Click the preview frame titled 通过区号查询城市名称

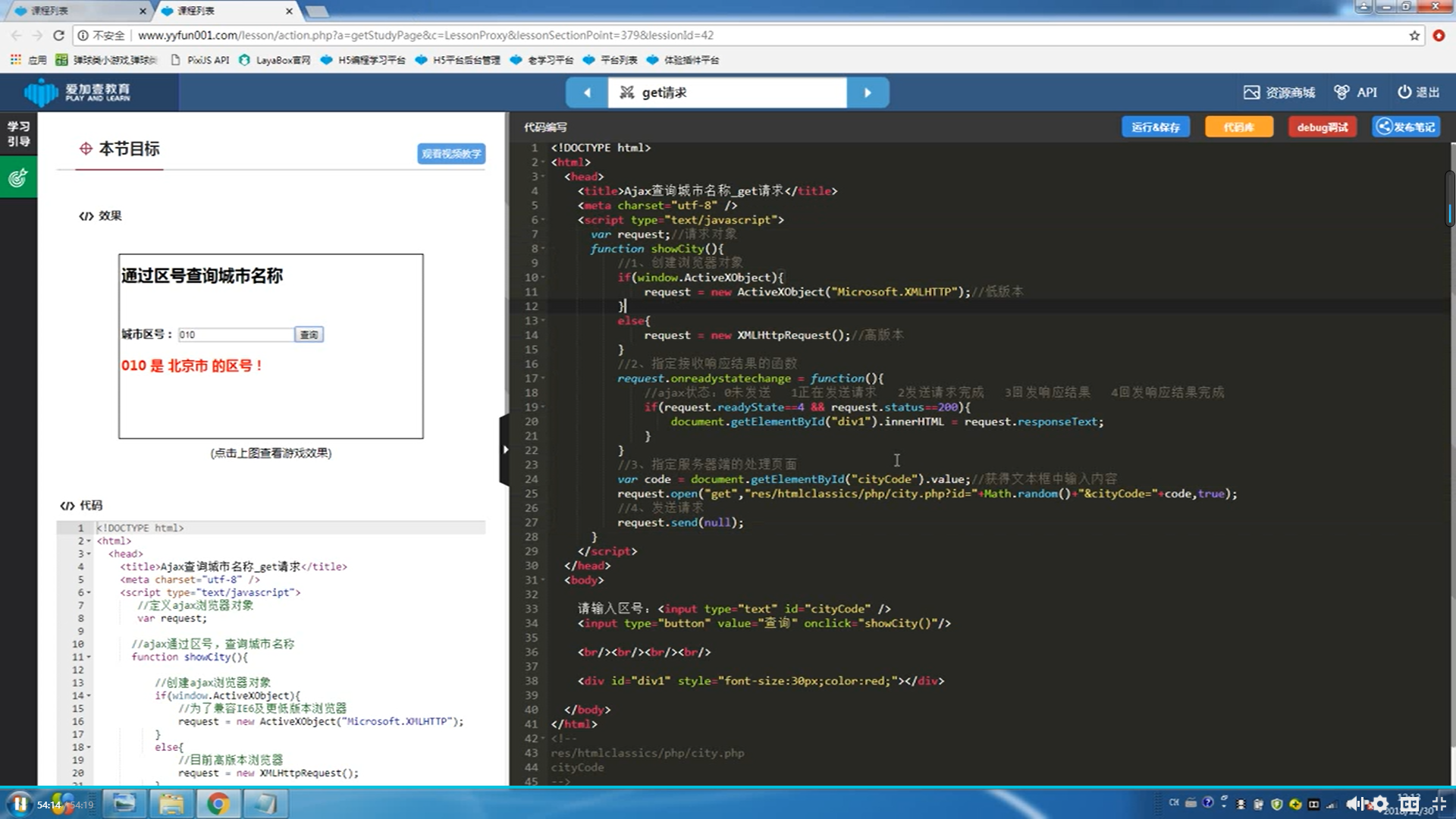[x=271, y=347]
